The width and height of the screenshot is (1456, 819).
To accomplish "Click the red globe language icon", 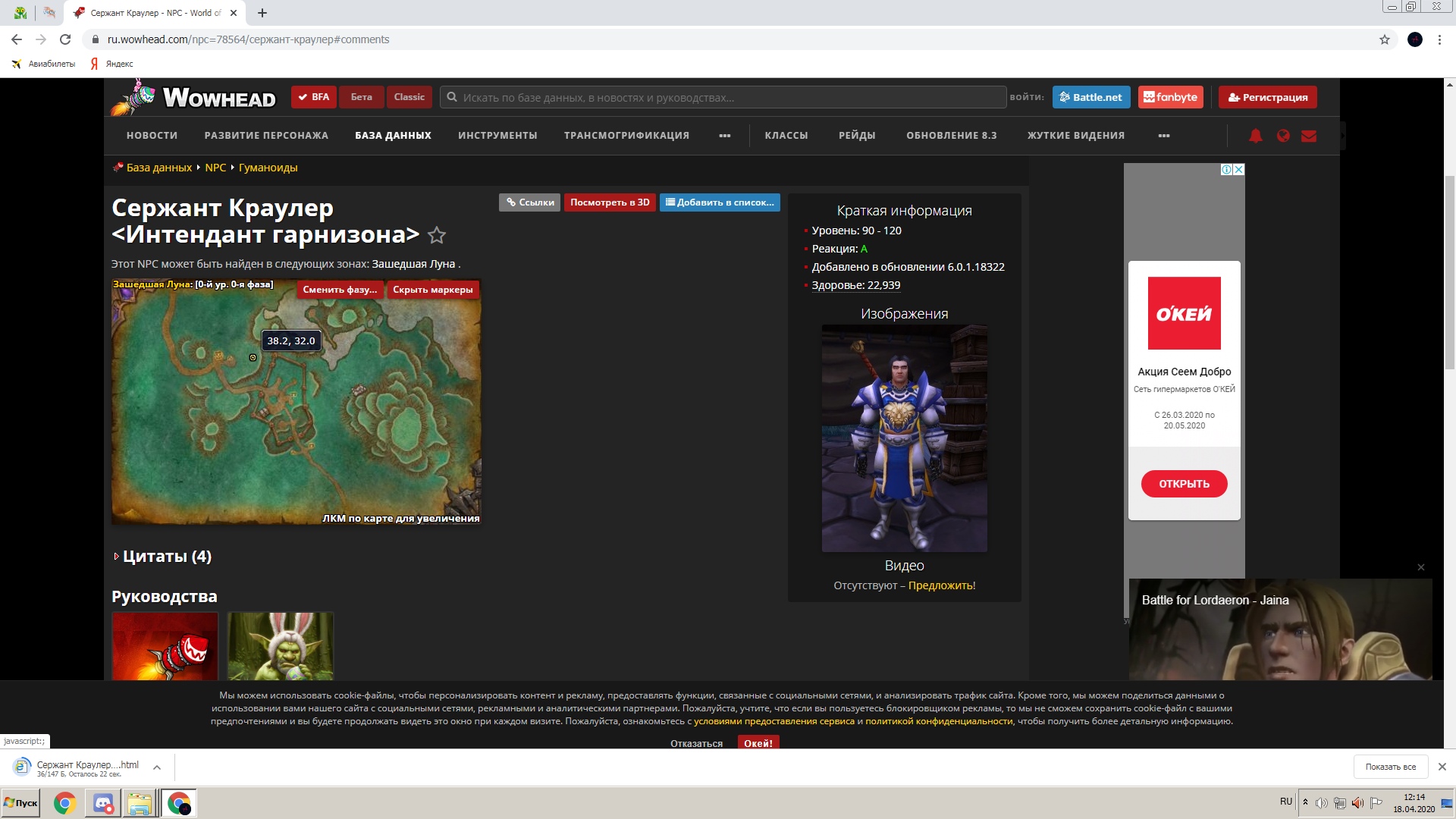I will pos(1283,136).
